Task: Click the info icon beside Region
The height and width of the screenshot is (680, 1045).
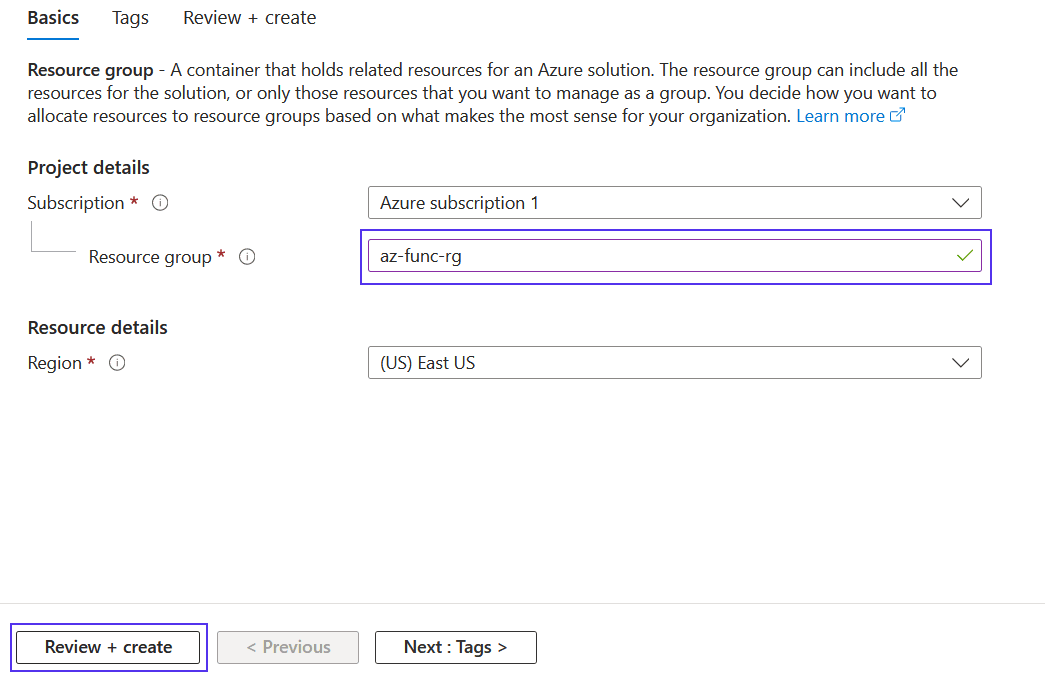Action: [x=117, y=363]
